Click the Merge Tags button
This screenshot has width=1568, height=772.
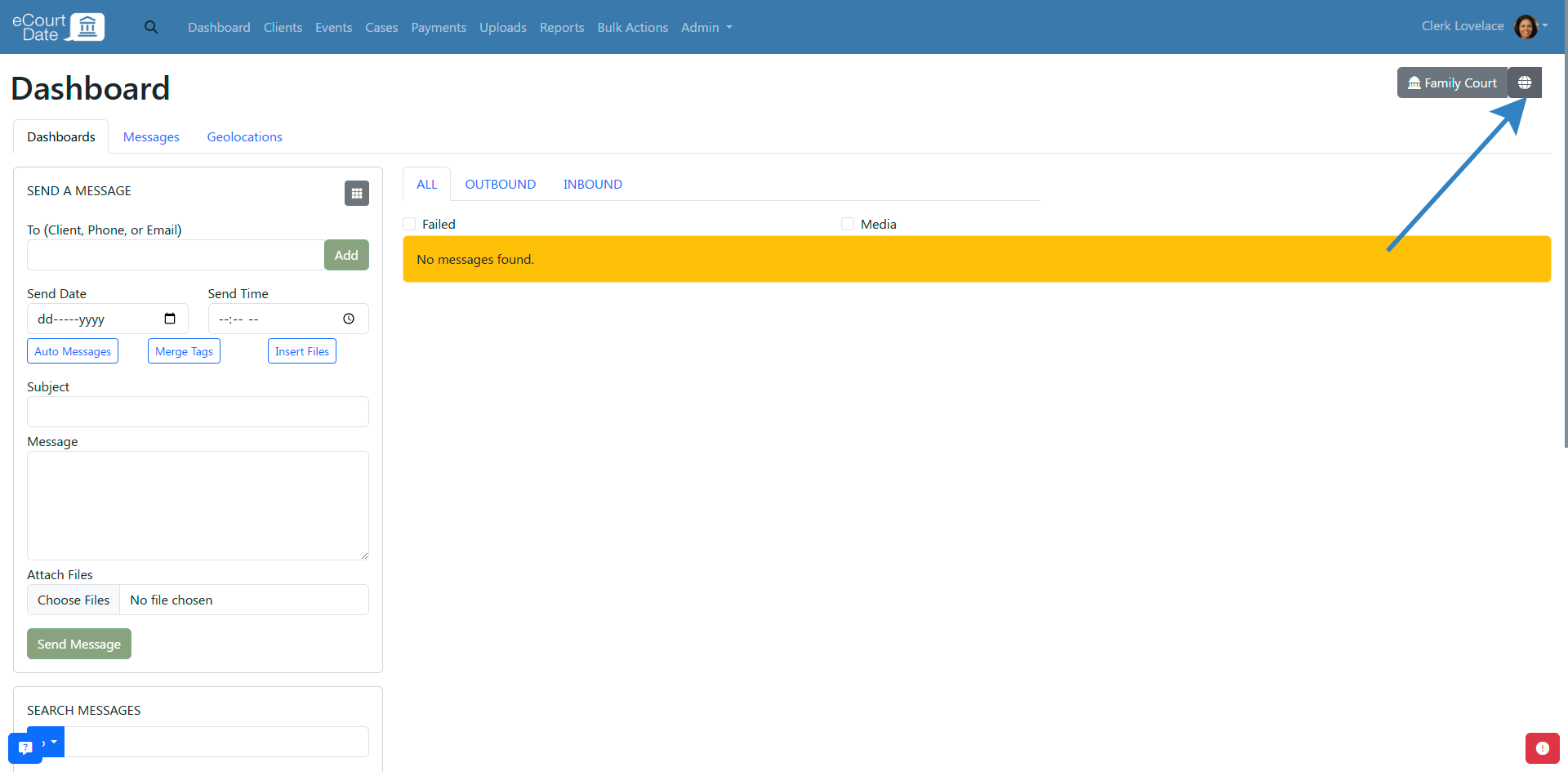point(184,351)
